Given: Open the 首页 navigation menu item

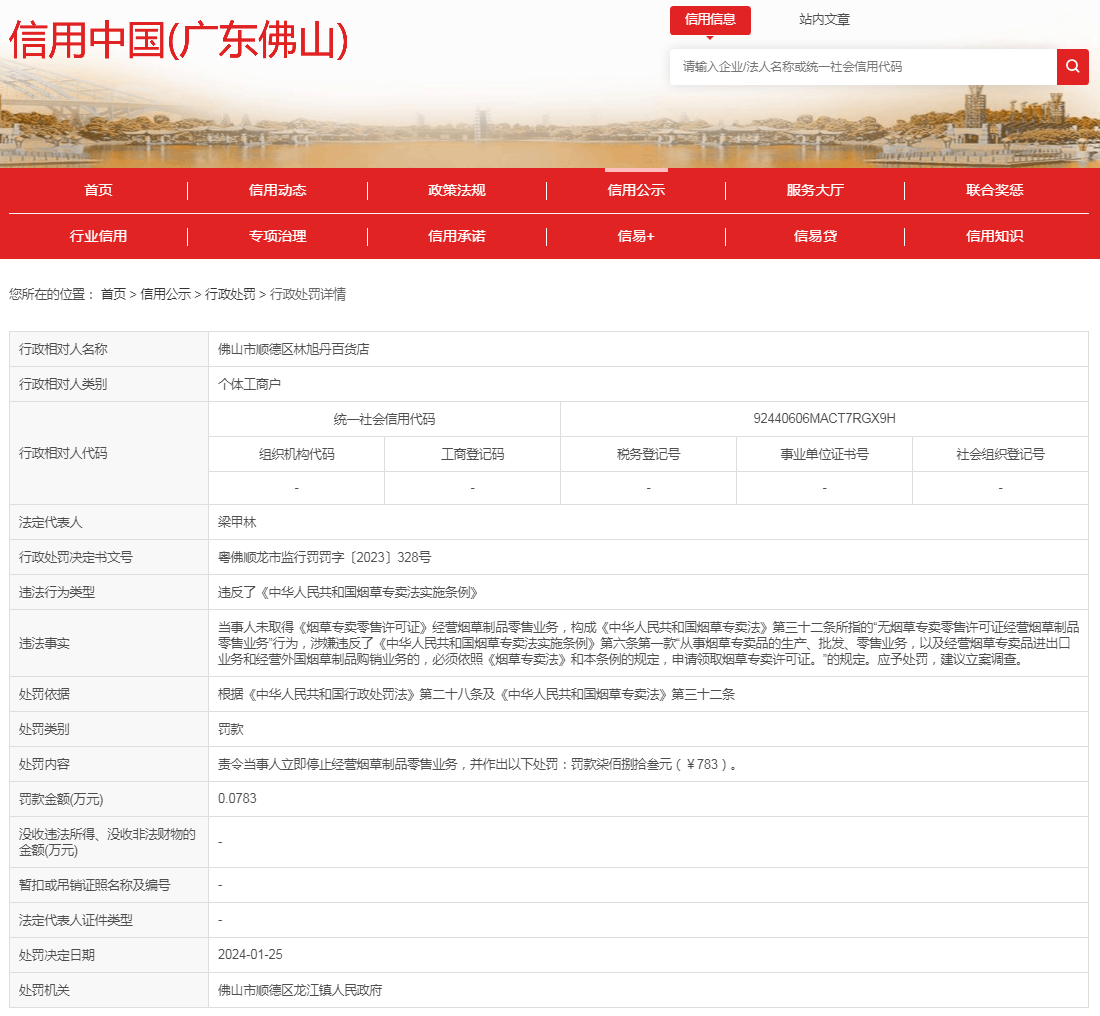Looking at the screenshot, I should pos(98,190).
